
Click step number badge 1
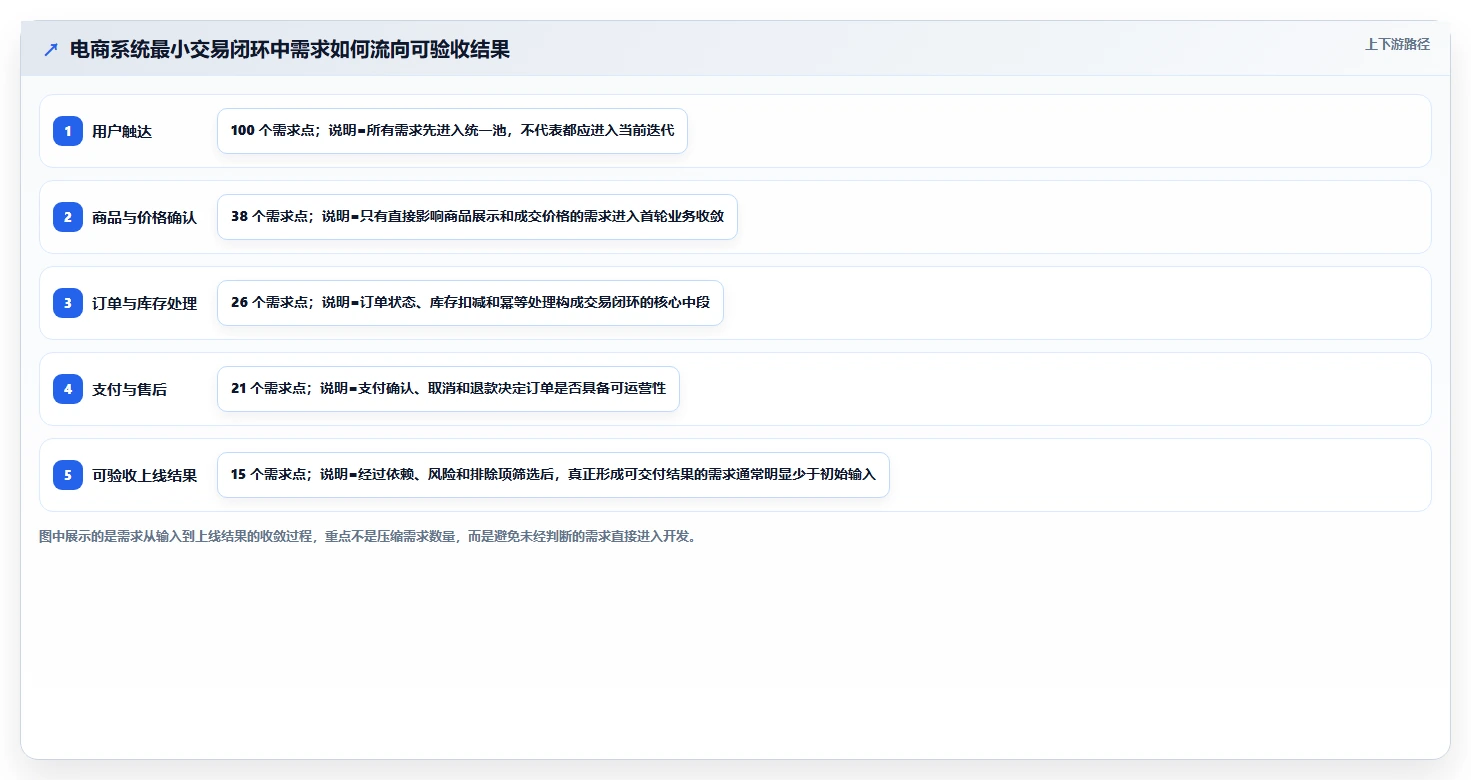68,131
